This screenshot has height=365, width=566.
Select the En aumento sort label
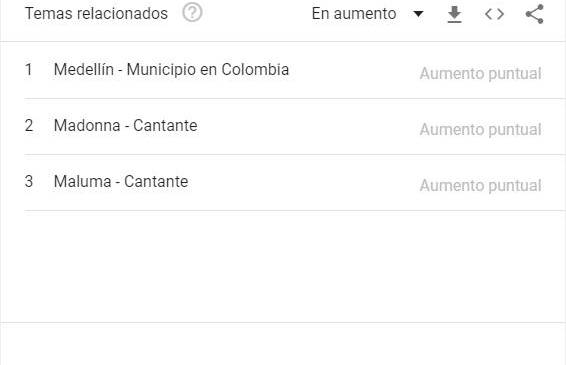354,14
